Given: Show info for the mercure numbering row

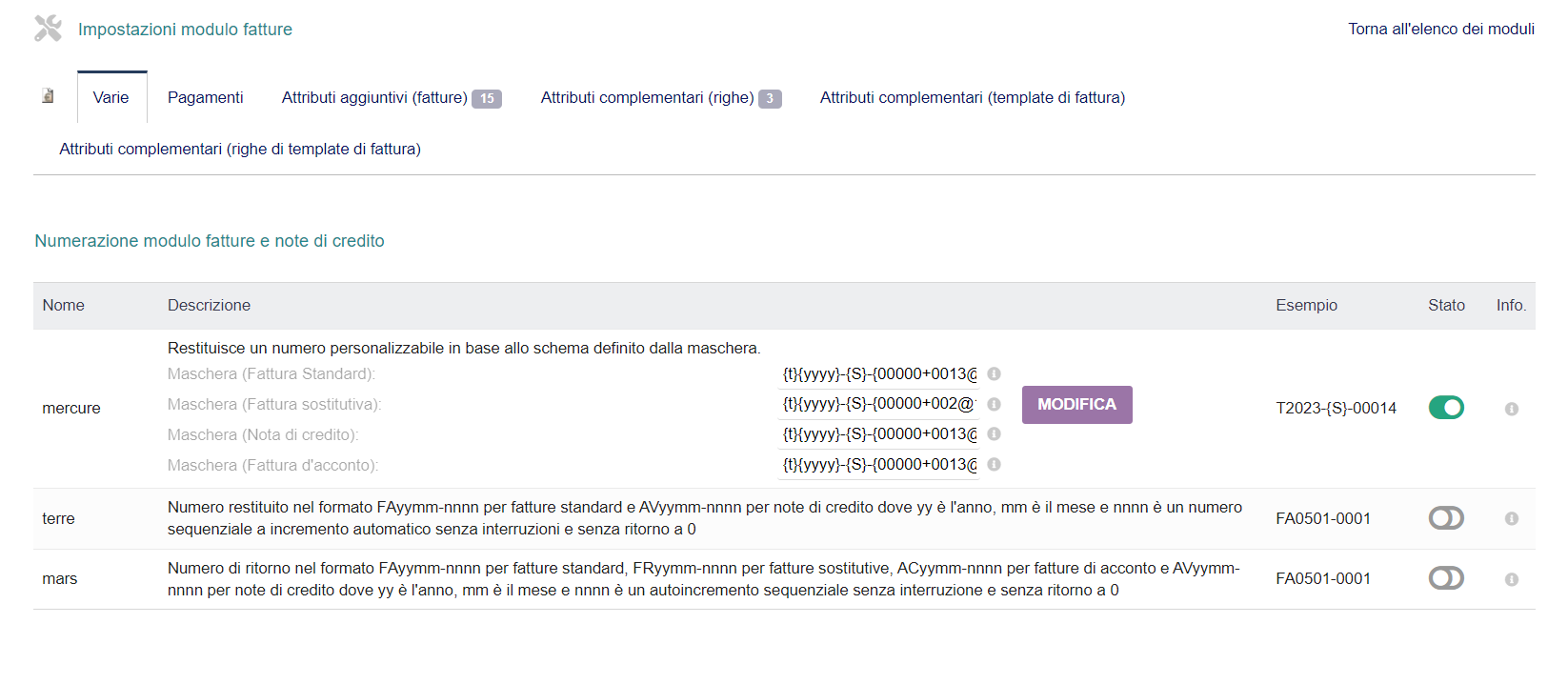Looking at the screenshot, I should 1511,409.
